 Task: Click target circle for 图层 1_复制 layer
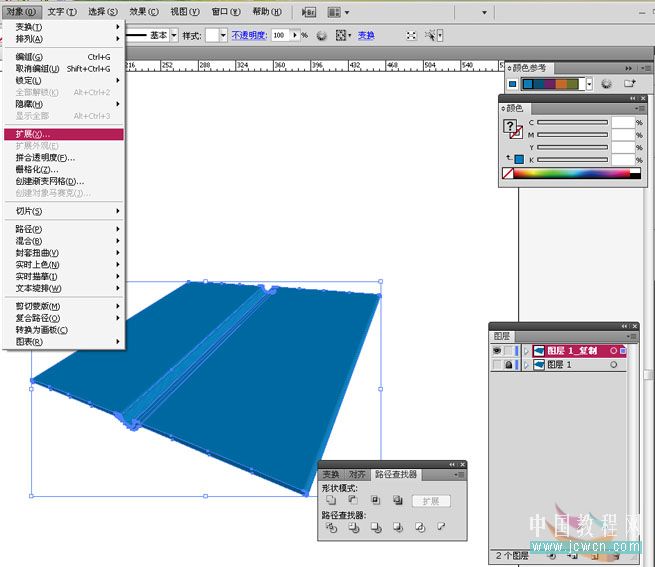(x=613, y=351)
